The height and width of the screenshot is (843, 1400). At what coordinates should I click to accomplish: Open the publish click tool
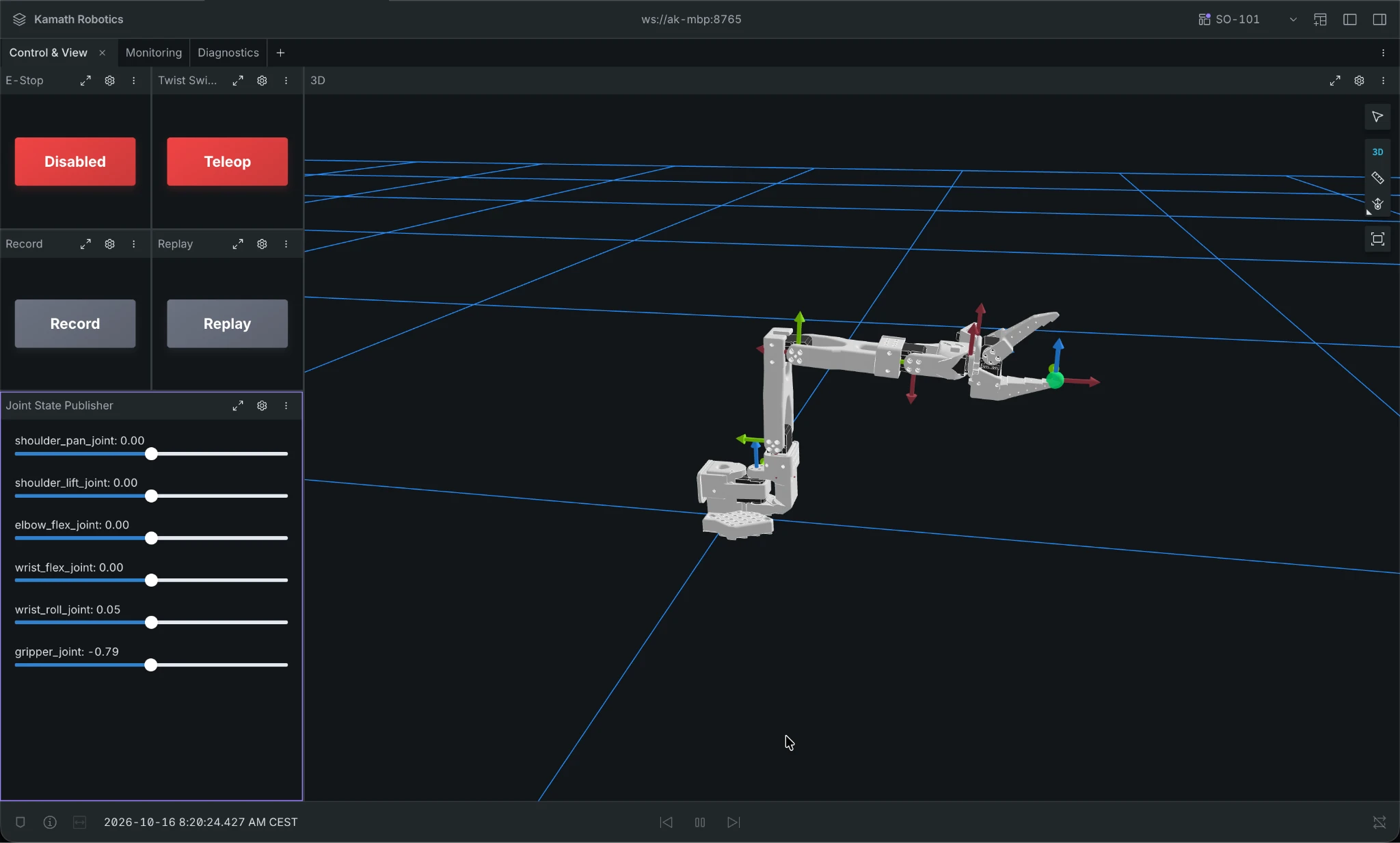click(x=1377, y=204)
